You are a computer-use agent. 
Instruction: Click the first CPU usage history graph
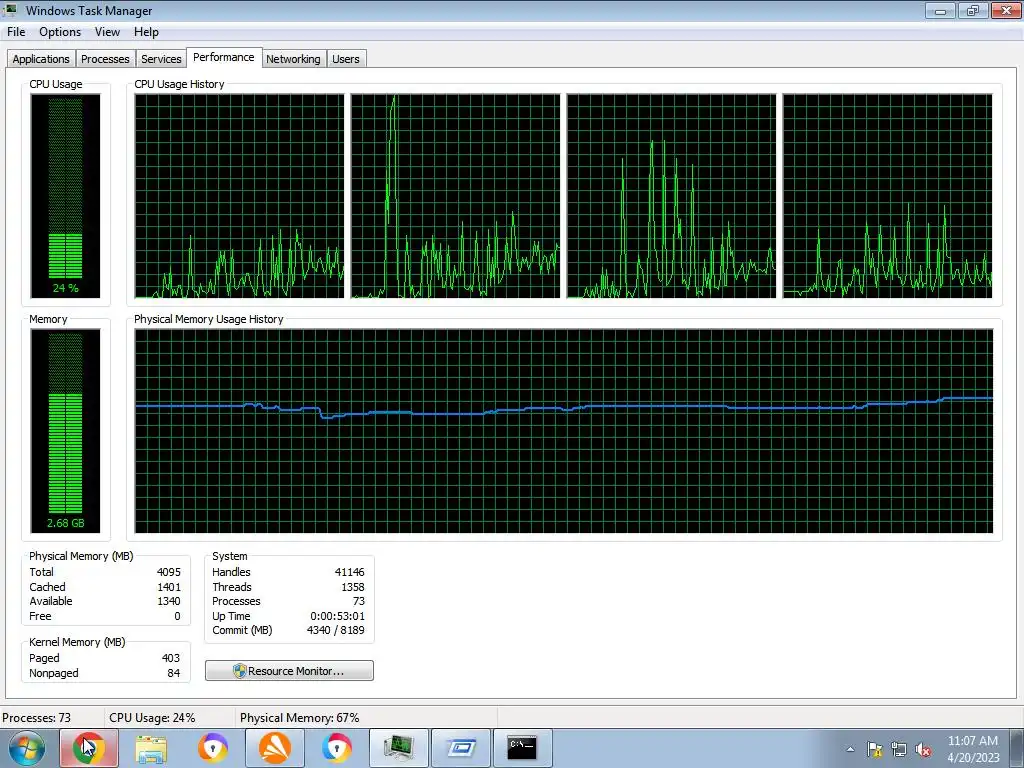[239, 196]
